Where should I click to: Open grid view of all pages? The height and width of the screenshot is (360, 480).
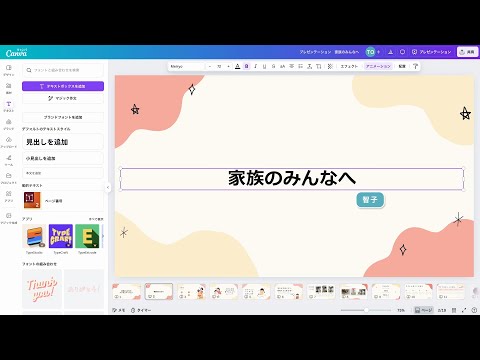(x=454, y=310)
